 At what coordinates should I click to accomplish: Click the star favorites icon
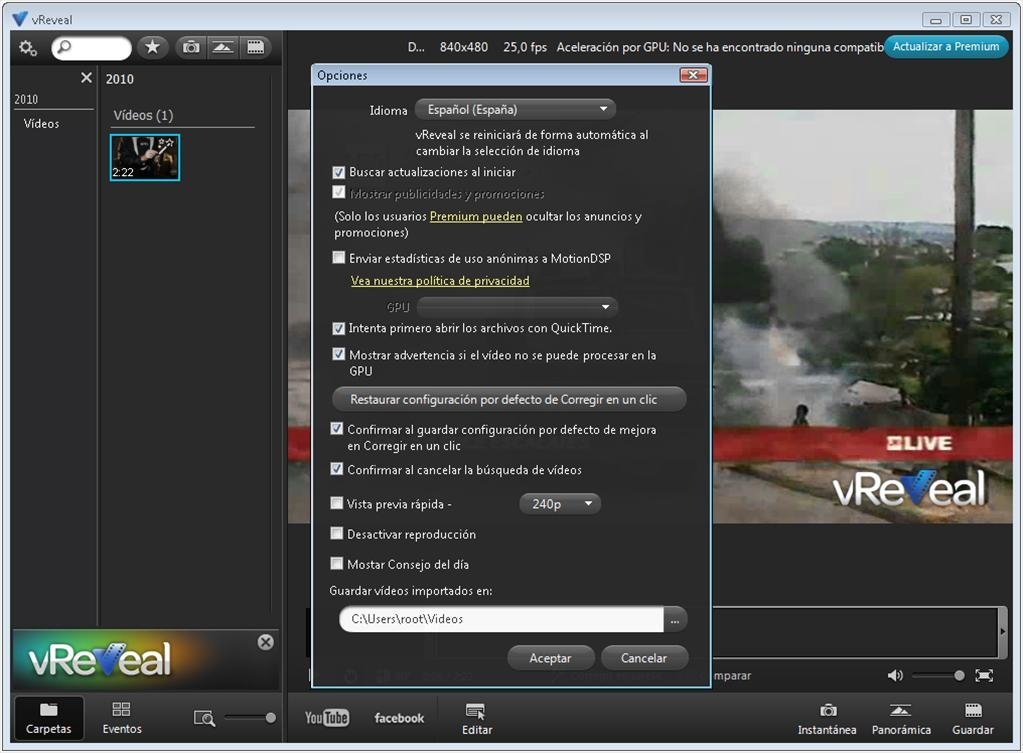pos(153,47)
